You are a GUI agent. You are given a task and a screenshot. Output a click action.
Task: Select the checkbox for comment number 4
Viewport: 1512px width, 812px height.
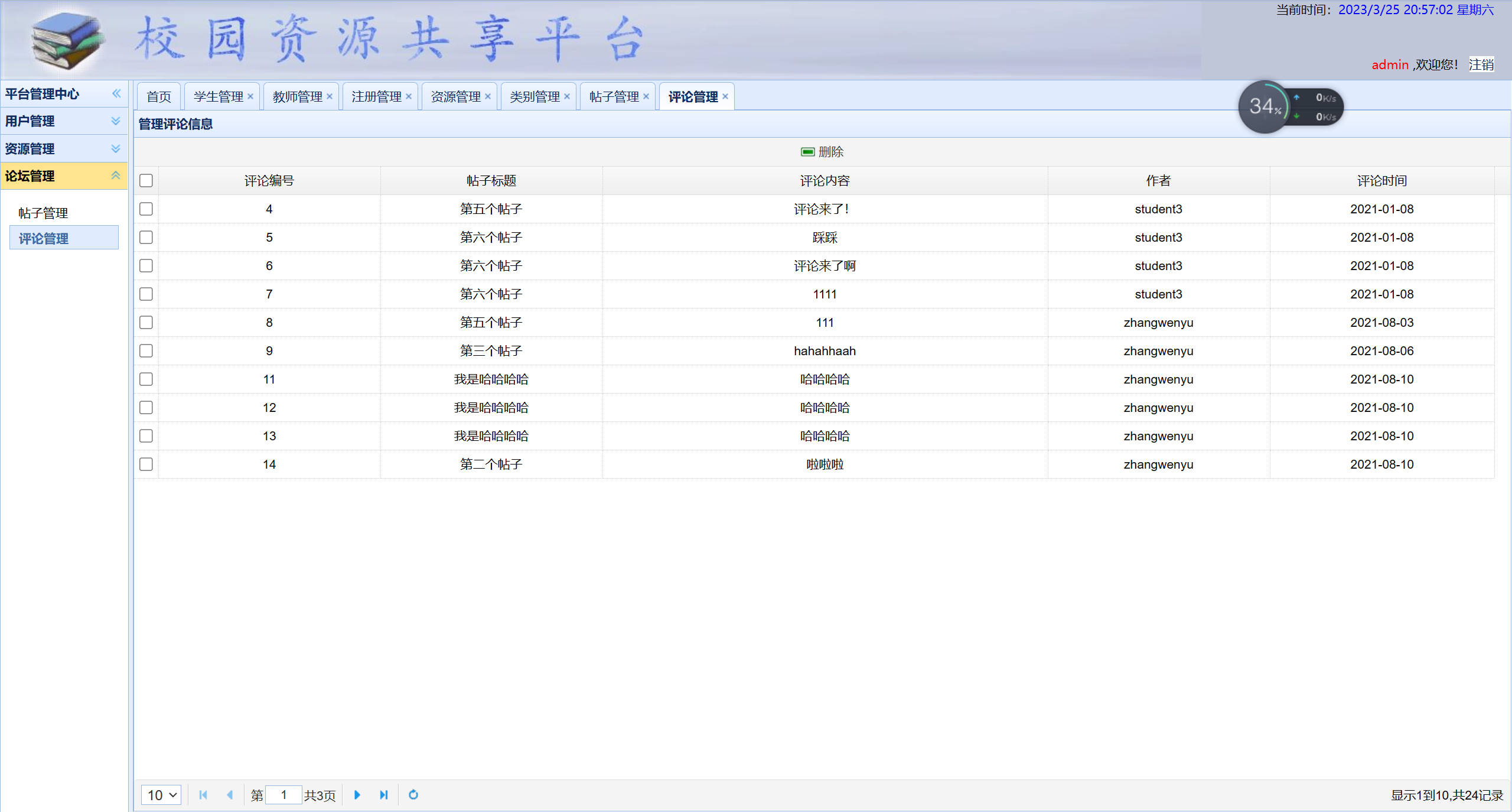(146, 209)
